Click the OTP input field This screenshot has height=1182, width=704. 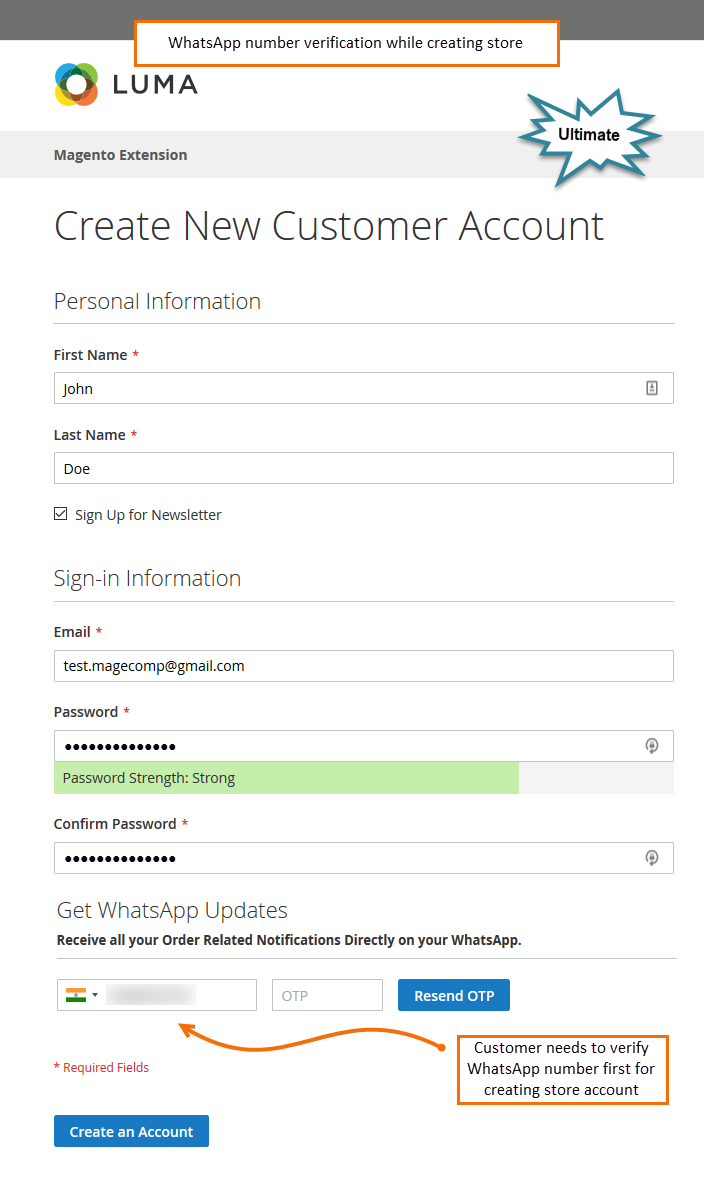point(327,995)
